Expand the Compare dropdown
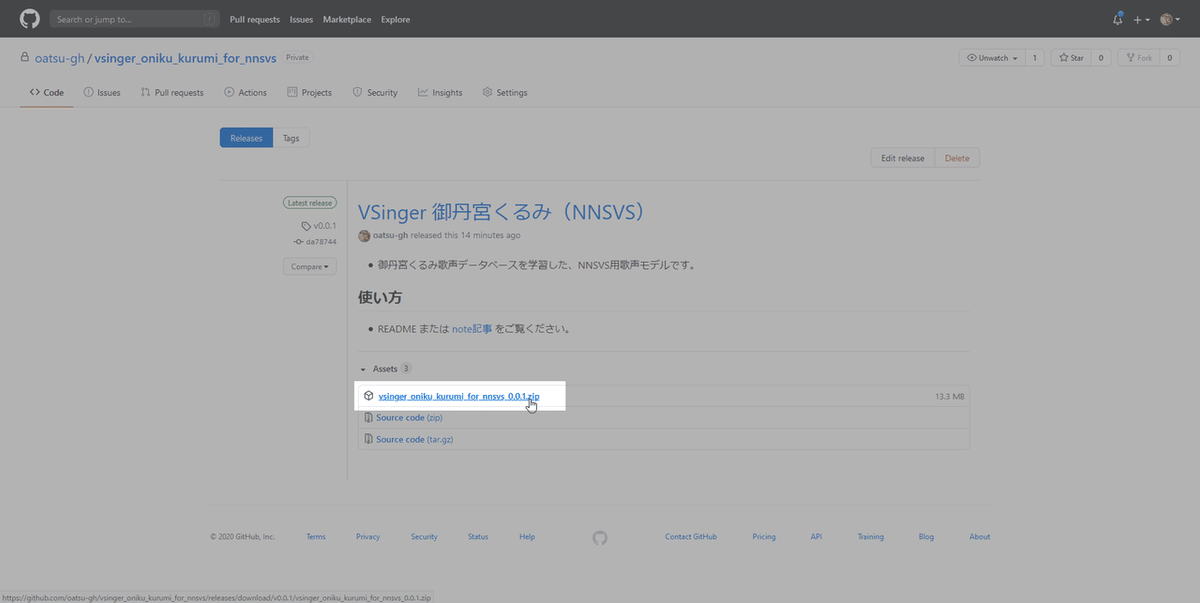 (x=309, y=267)
